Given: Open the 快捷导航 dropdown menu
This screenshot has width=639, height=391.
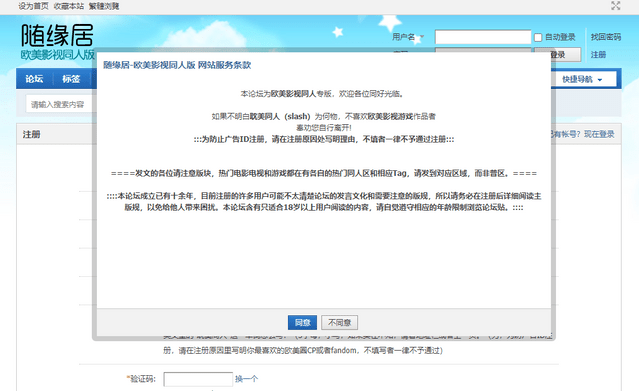Looking at the screenshot, I should (583, 79).
